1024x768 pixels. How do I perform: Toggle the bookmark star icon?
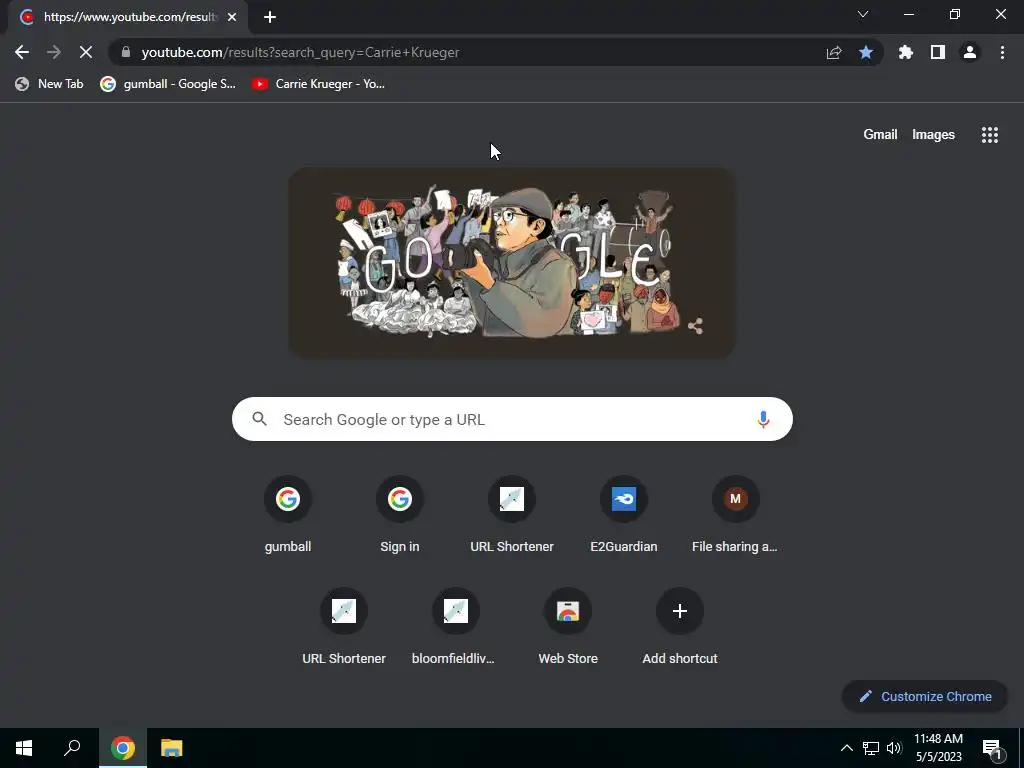[x=866, y=52]
